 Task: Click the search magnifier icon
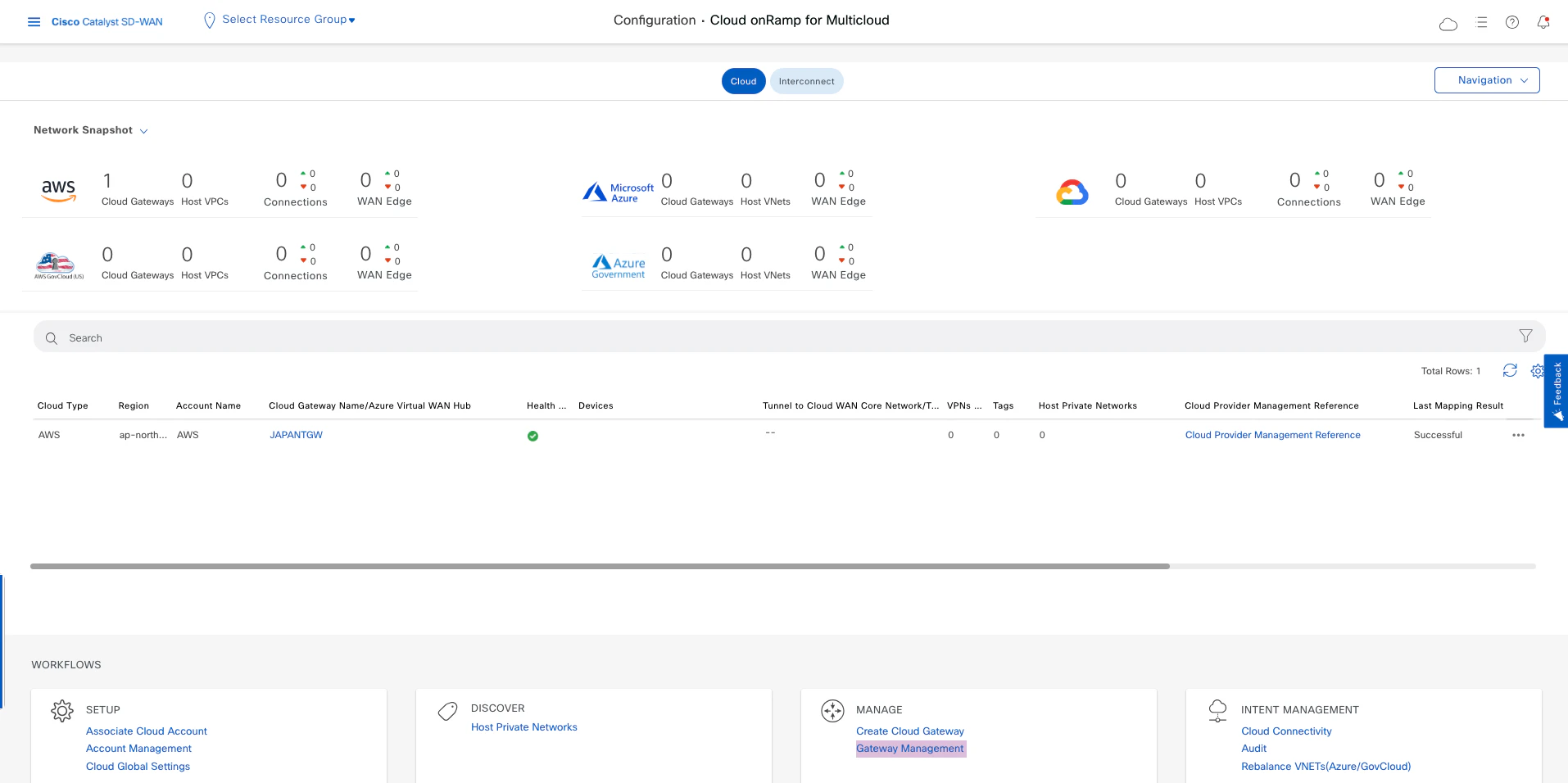tap(52, 338)
